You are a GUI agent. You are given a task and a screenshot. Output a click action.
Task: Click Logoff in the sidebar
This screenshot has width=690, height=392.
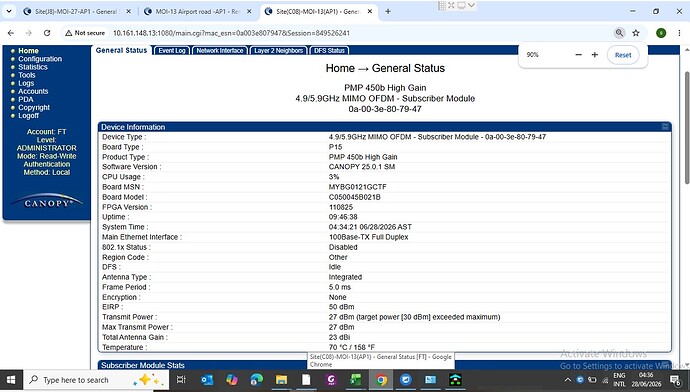click(28, 116)
